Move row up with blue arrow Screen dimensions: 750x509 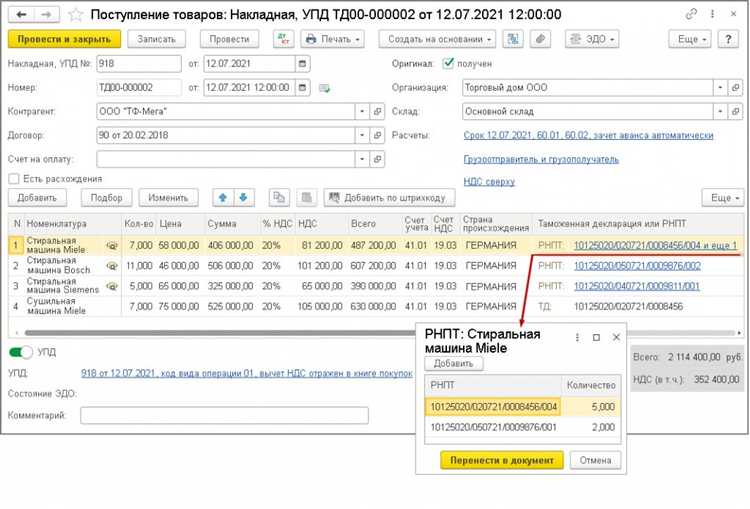tap(223, 198)
